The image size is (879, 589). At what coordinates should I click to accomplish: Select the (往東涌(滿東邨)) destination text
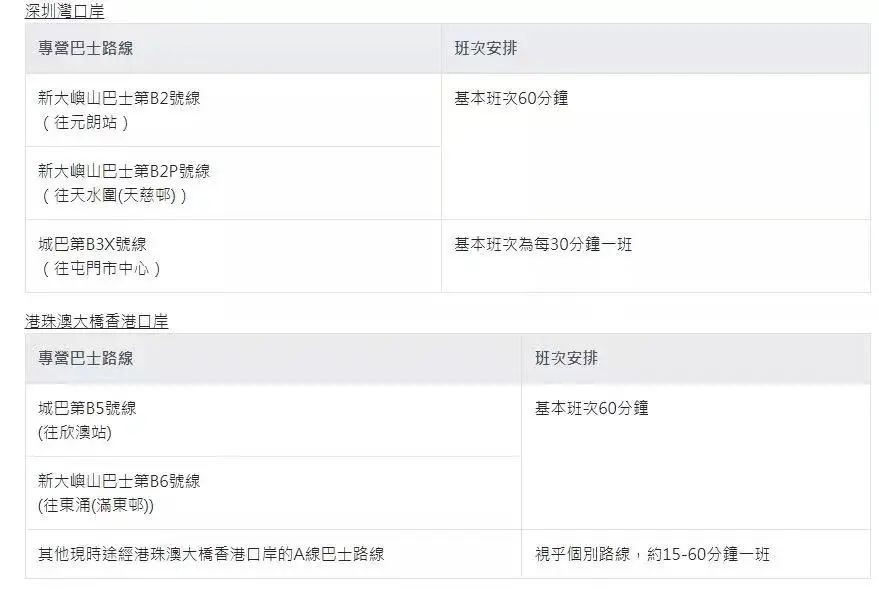click(x=96, y=506)
